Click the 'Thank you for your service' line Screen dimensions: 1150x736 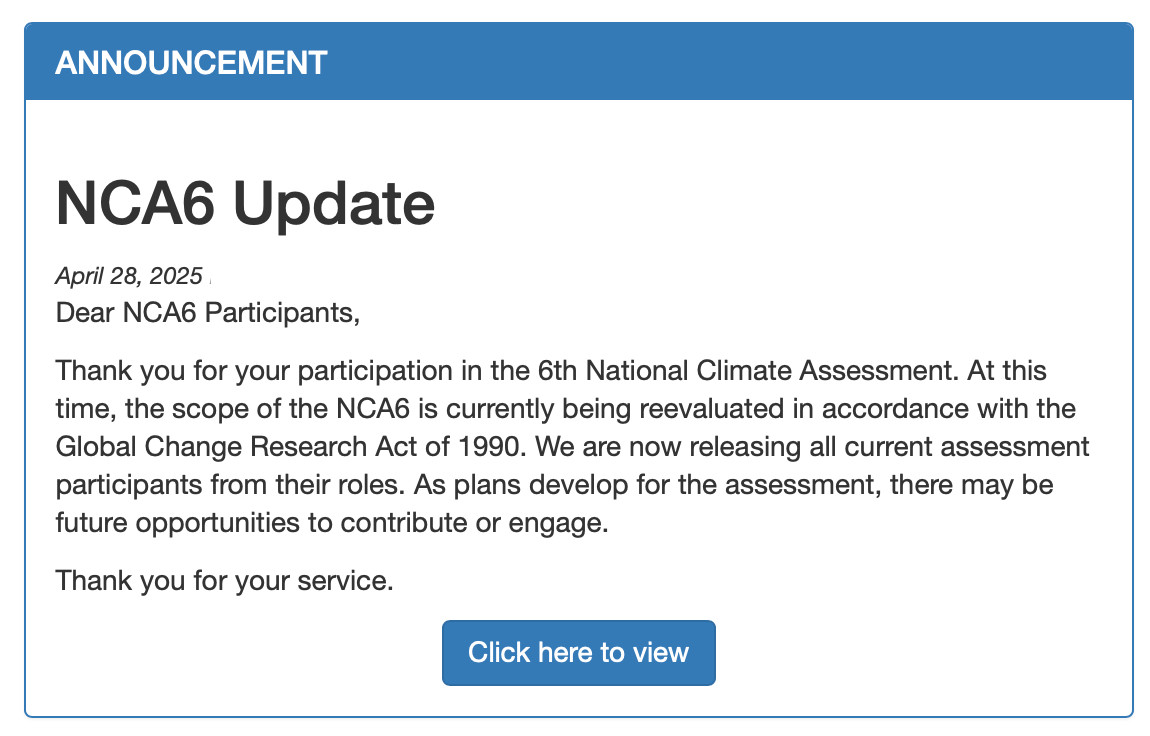point(224,581)
